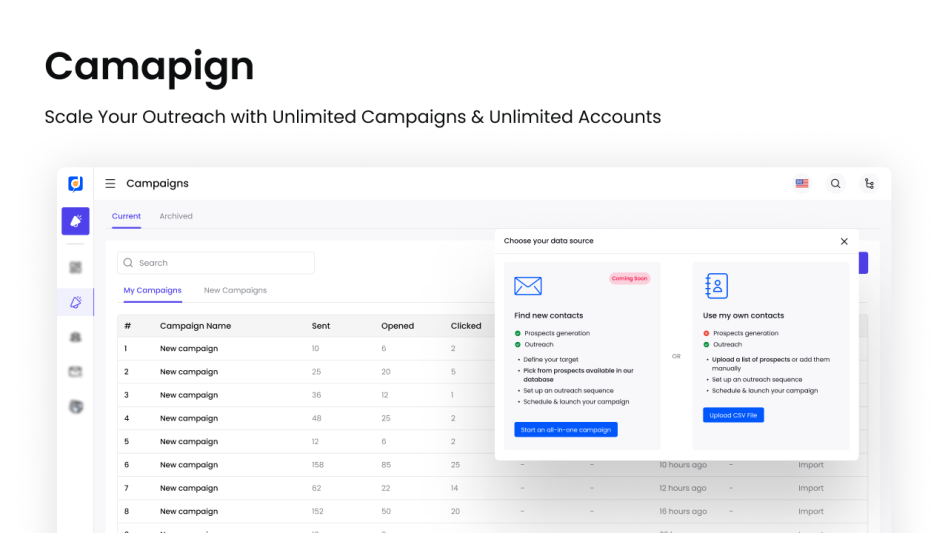The height and width of the screenshot is (533, 948).
Task: Open the US flag language selector
Action: [x=802, y=184]
